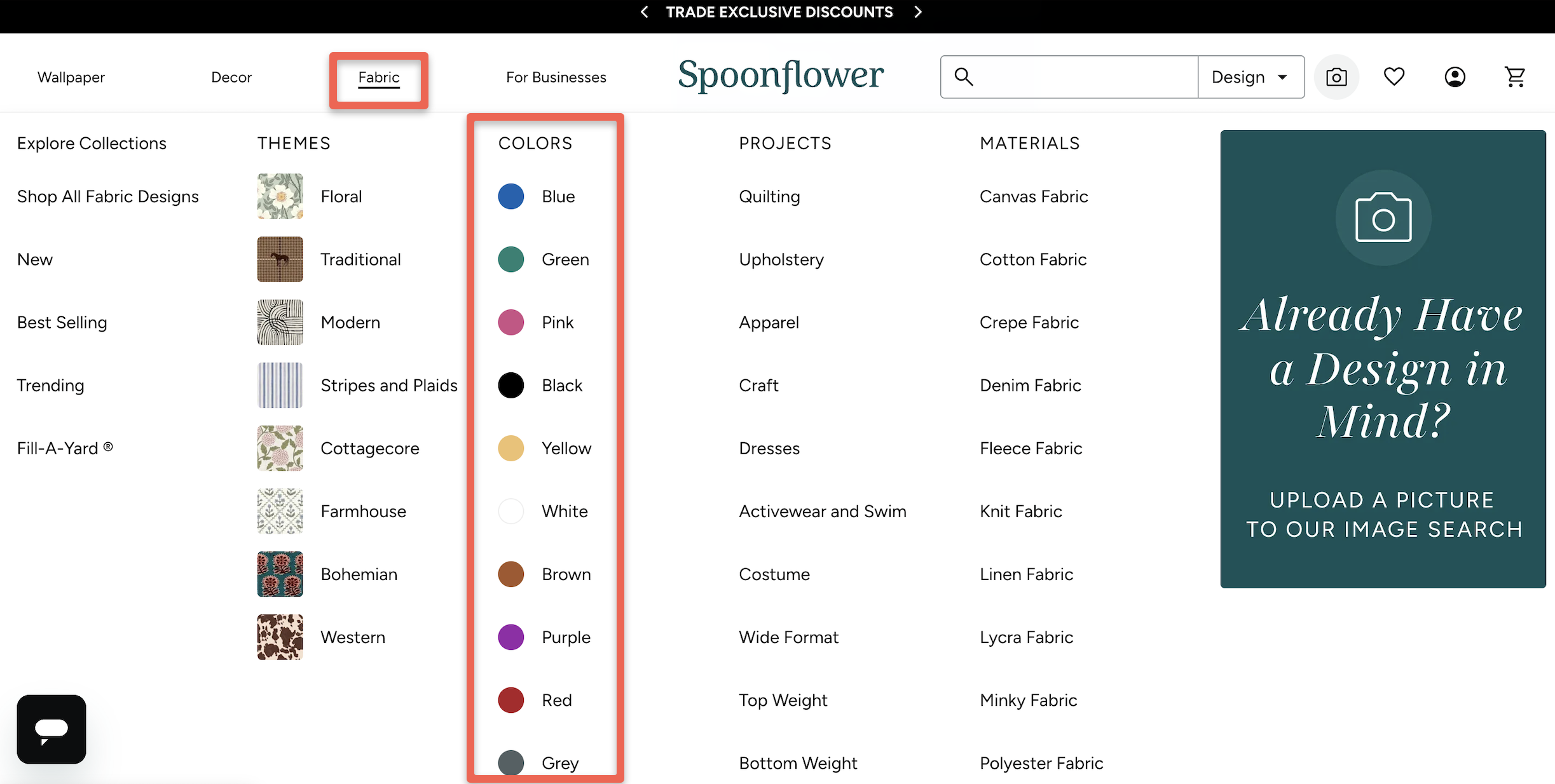Open the account profile icon

pos(1455,77)
